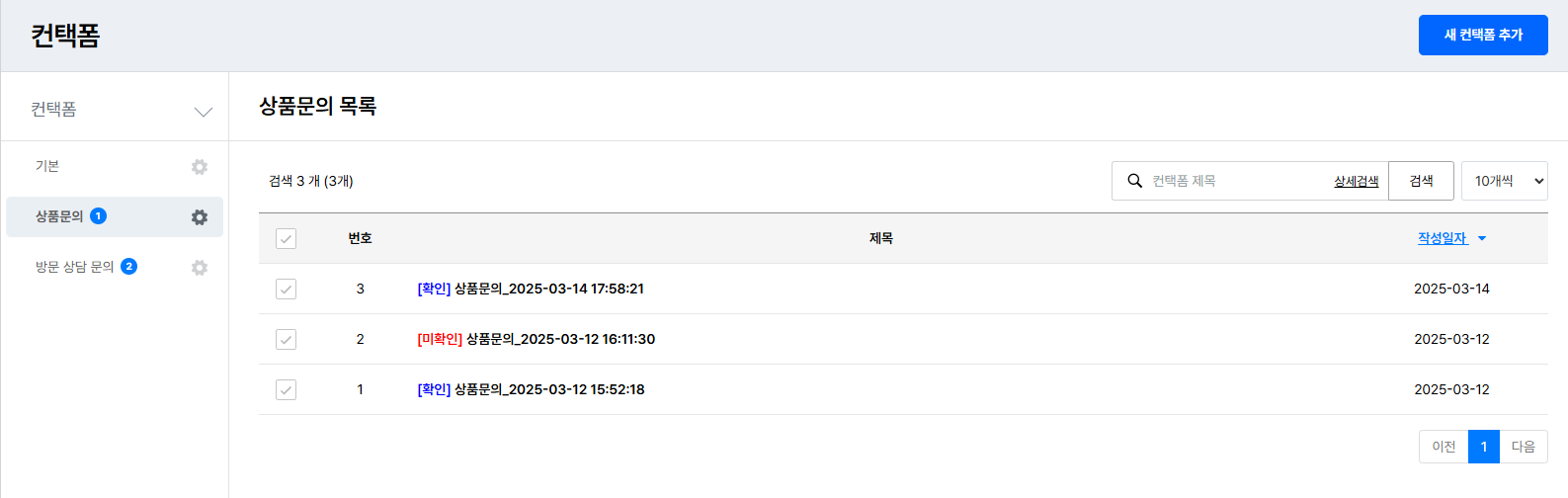The width and height of the screenshot is (1568, 498).
Task: Click the blue badge on 상품문의
Action: pos(98,216)
